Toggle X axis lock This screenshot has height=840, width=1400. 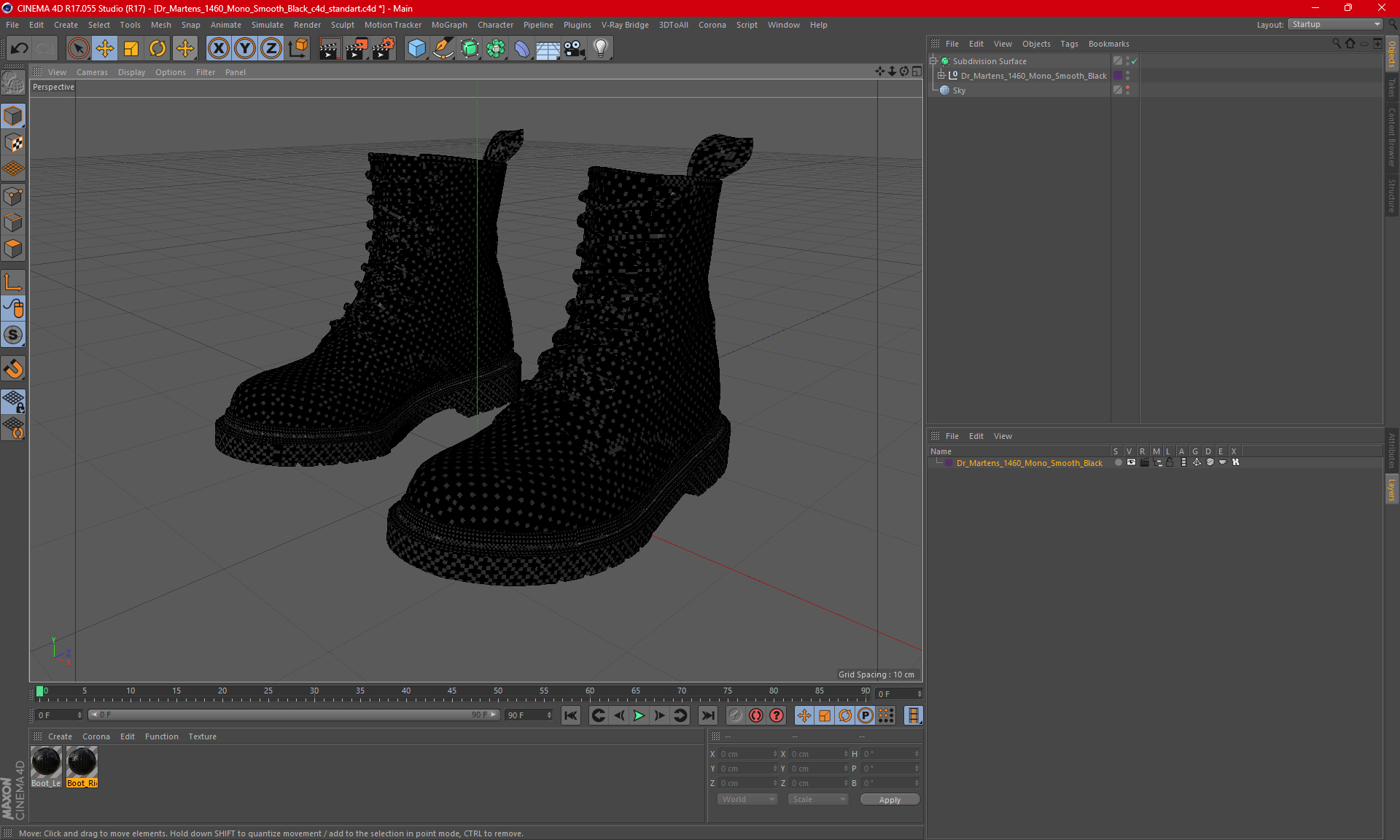click(218, 49)
